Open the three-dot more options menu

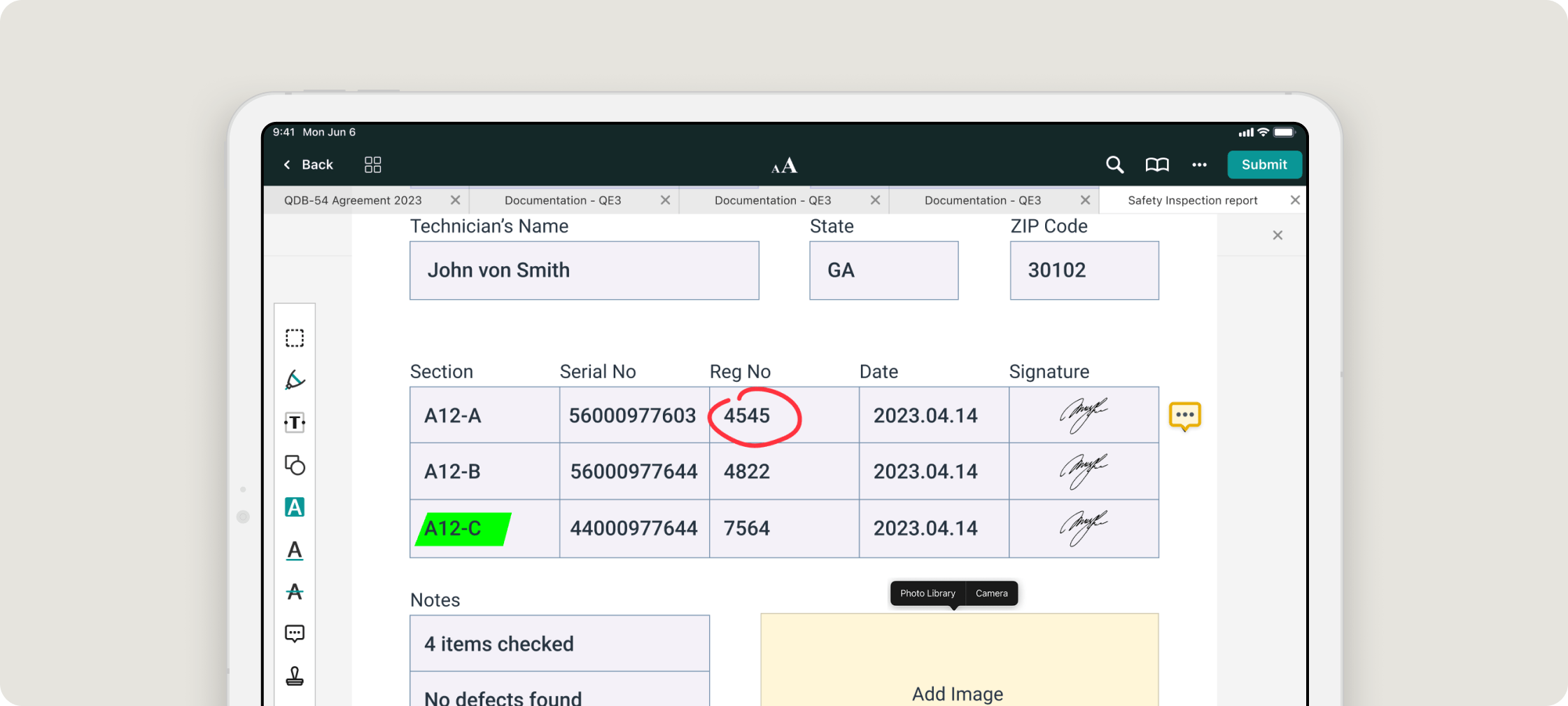1199,165
